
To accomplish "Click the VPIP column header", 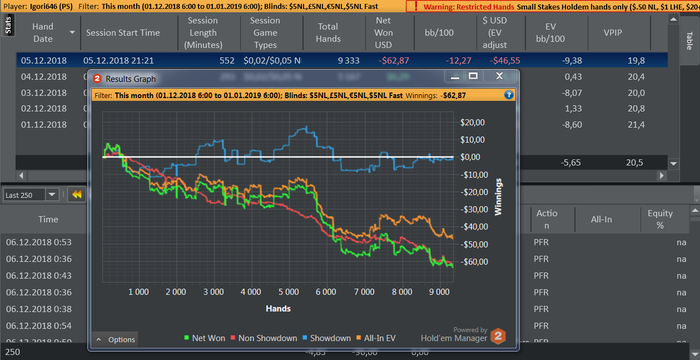I will 619,33.
